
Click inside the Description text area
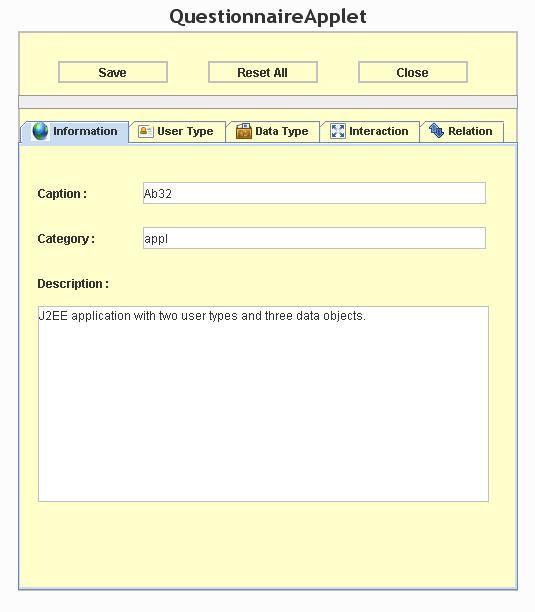(263, 404)
